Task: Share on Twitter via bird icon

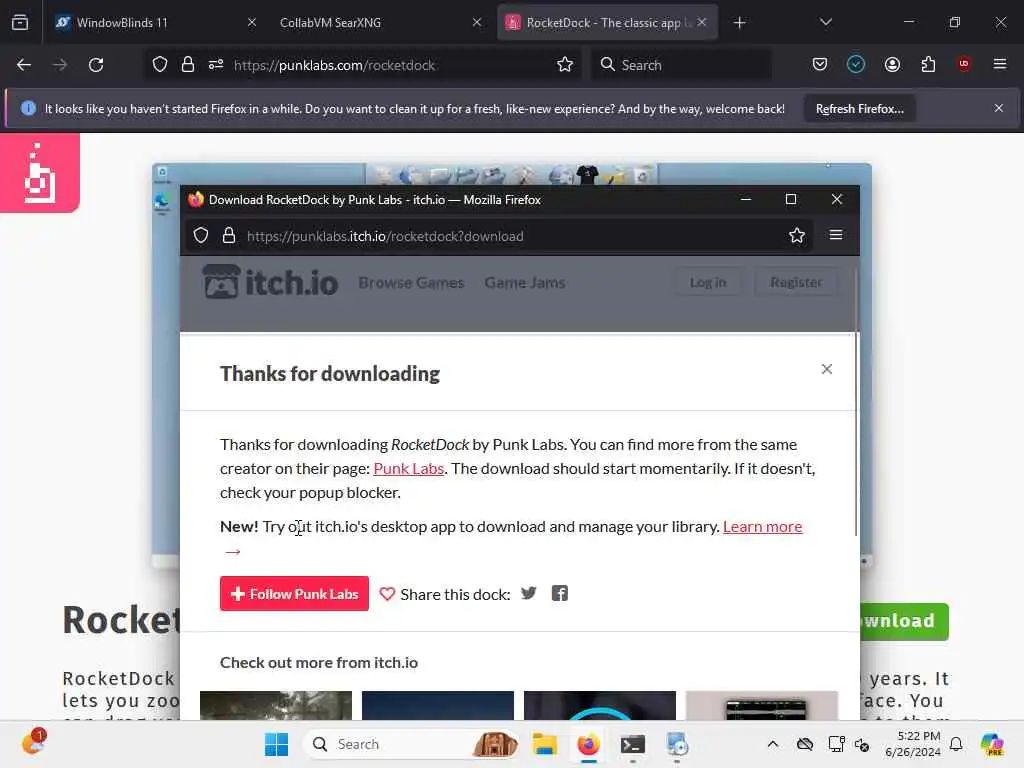Action: [528, 593]
